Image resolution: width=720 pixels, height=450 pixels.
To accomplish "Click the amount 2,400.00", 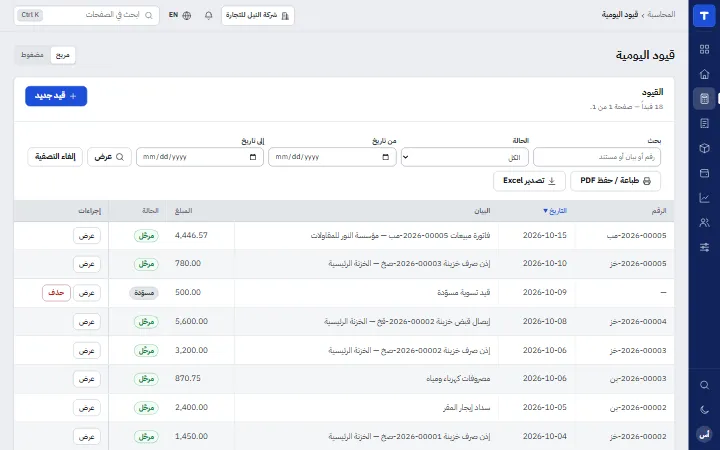I will coord(191,407).
